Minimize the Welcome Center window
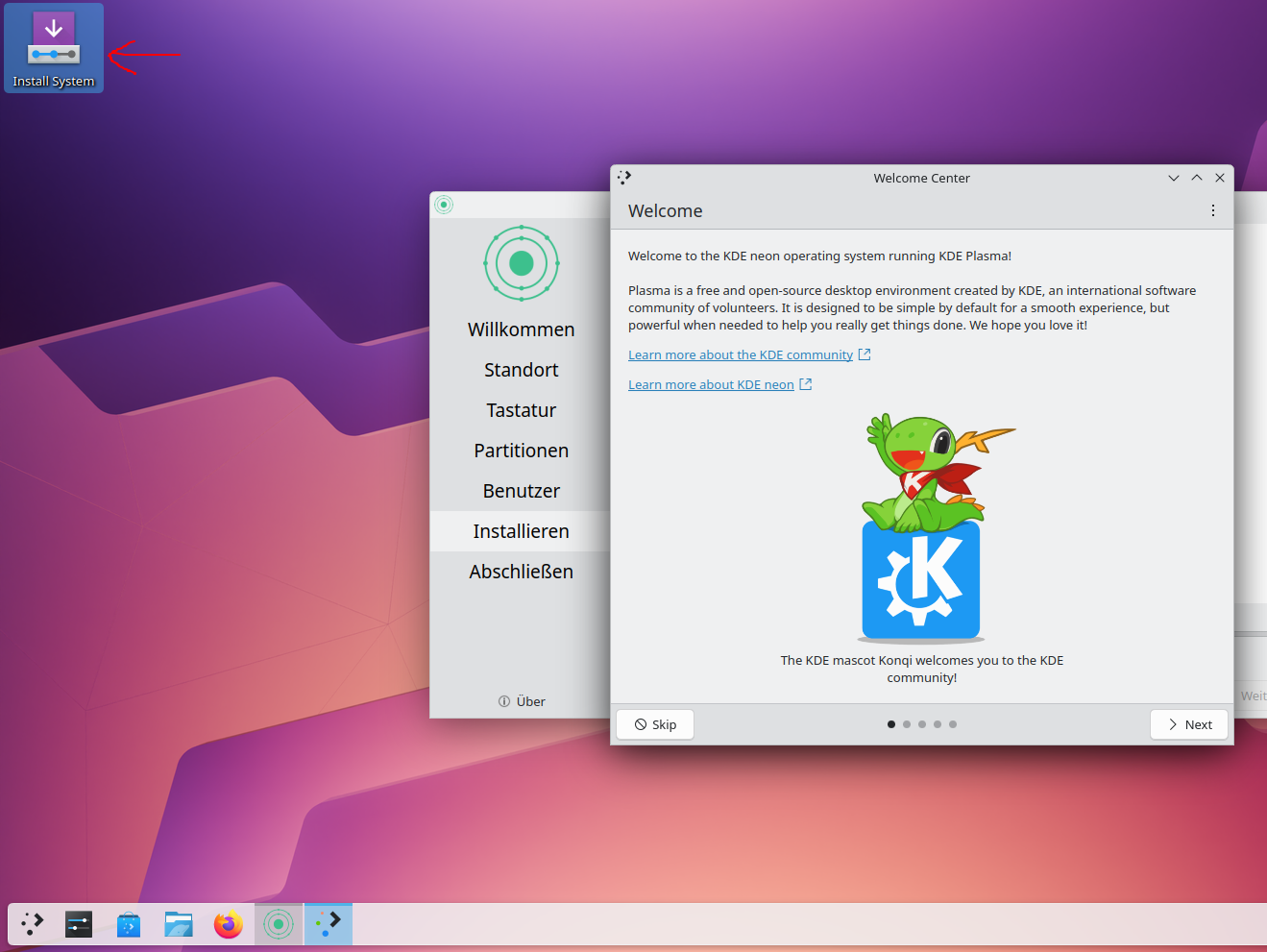The height and width of the screenshot is (952, 1267). [1174, 178]
